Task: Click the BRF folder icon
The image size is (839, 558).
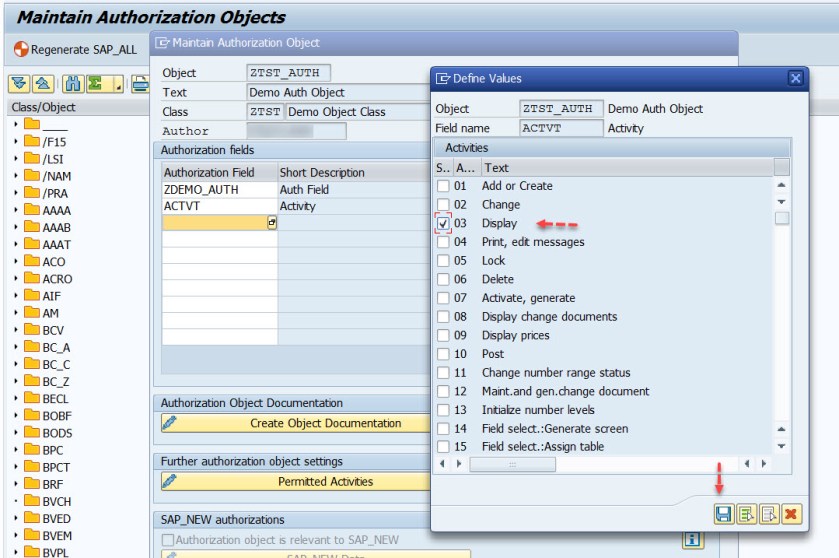Action: pos(32,484)
